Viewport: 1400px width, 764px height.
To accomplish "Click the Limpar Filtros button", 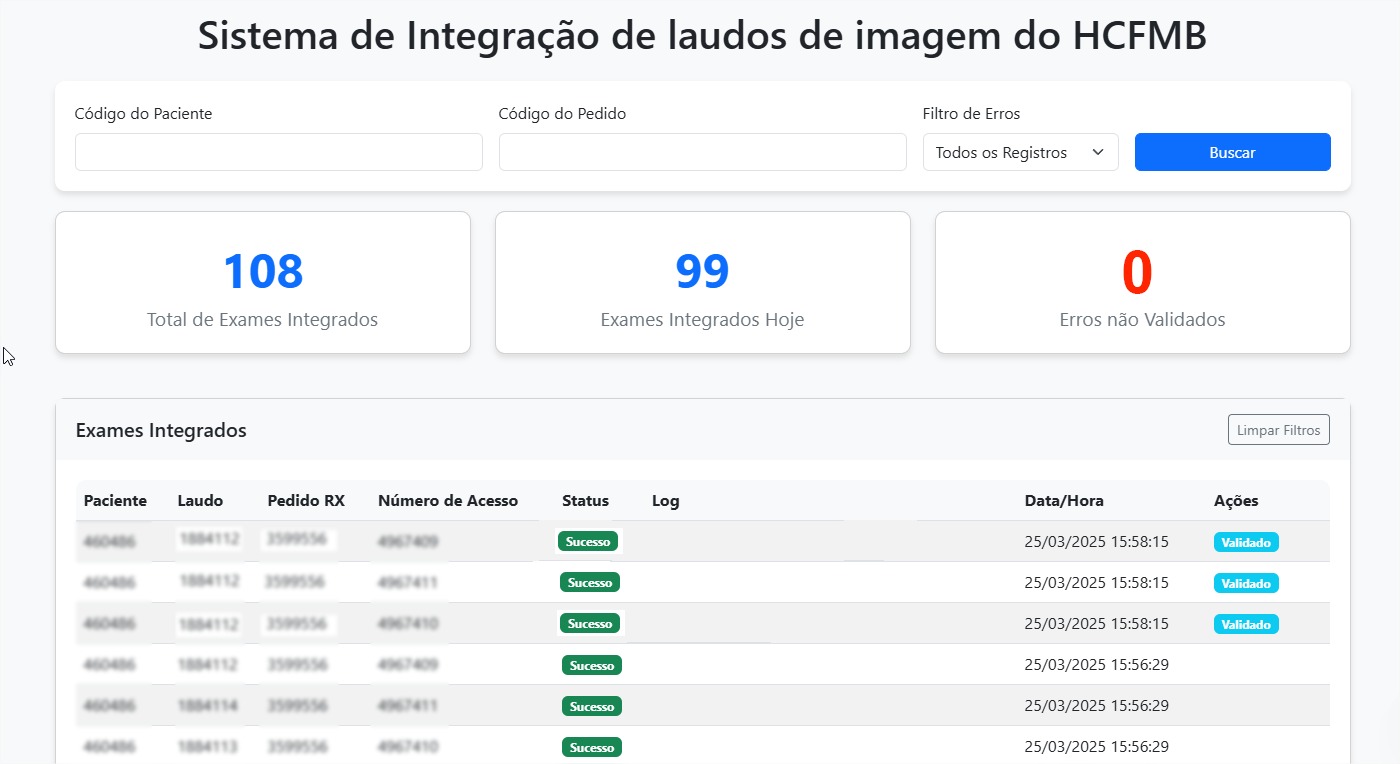I will point(1278,430).
